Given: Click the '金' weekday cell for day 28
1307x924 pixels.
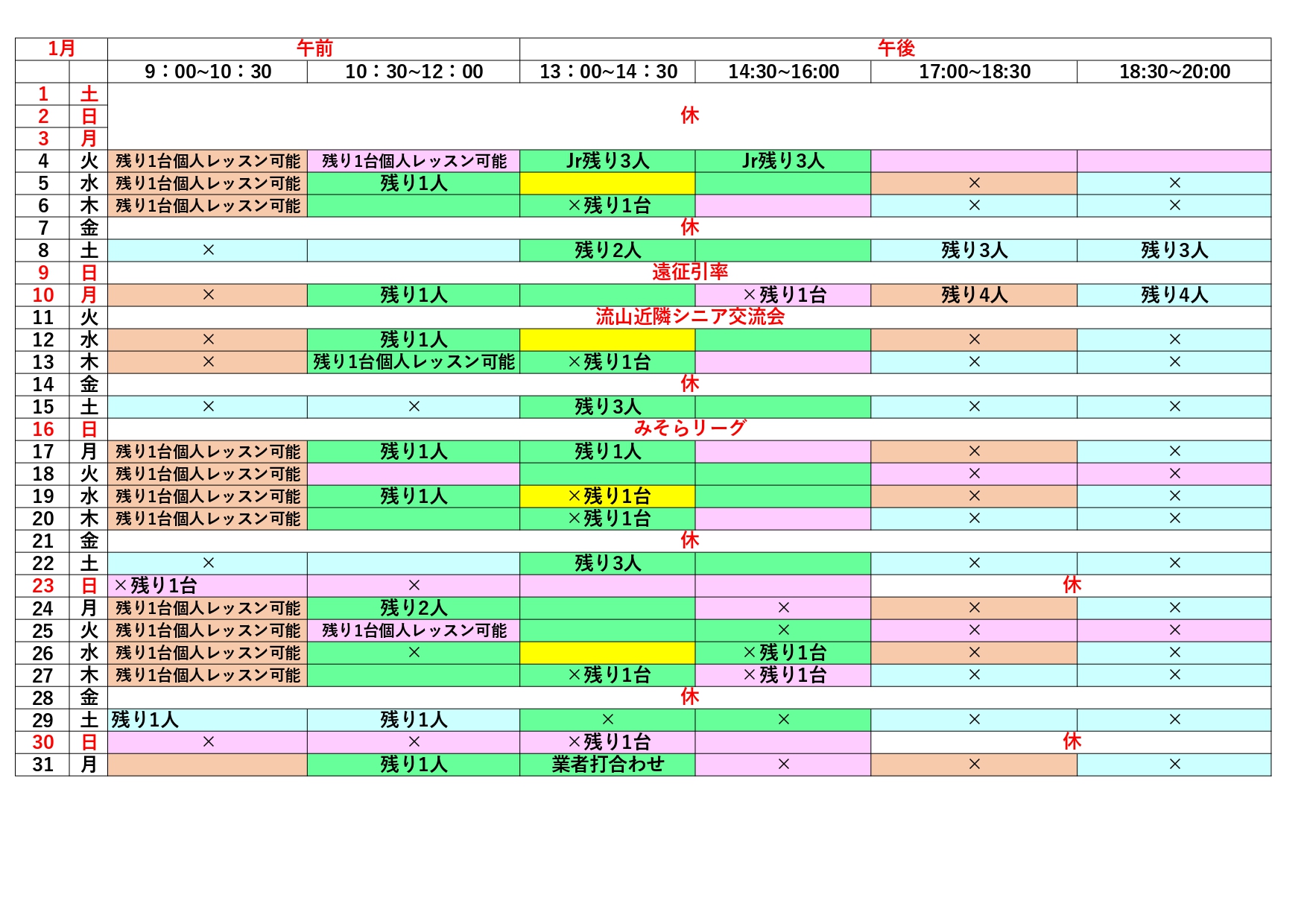Looking at the screenshot, I should coord(89,697).
